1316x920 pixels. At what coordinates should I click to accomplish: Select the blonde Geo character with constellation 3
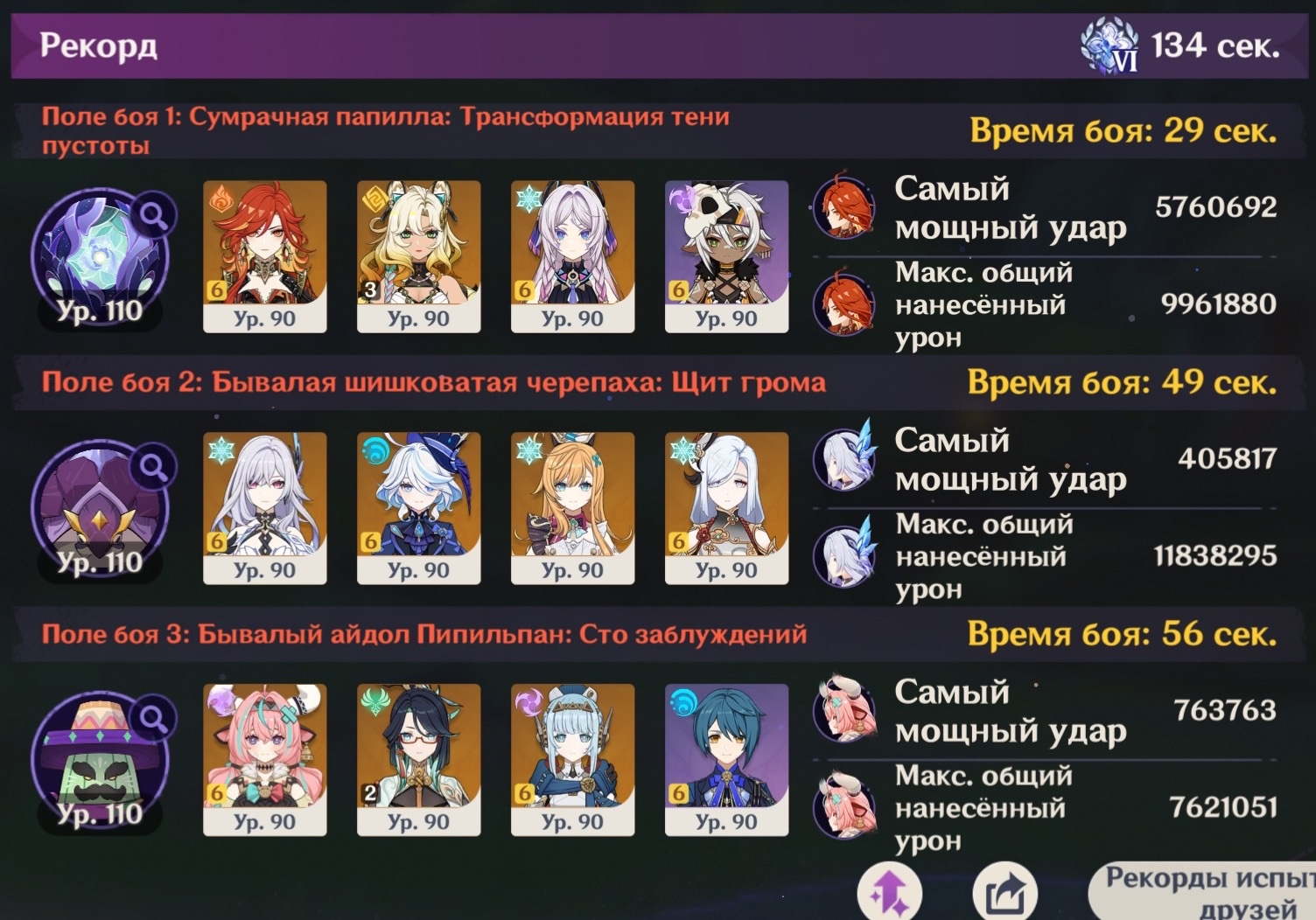click(x=419, y=257)
